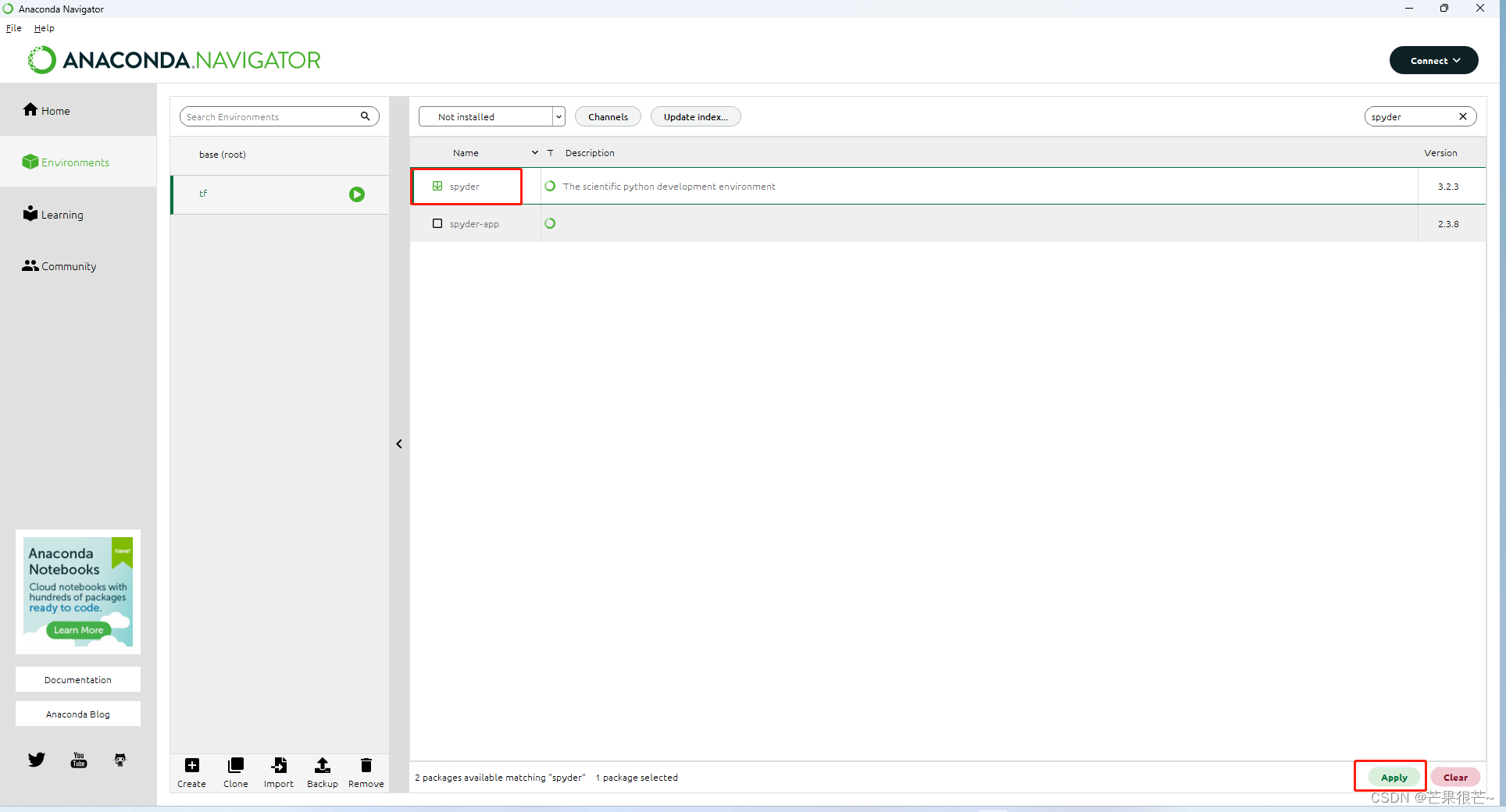Click the spyder package type icon
The width and height of the screenshot is (1506, 812).
[x=550, y=186]
